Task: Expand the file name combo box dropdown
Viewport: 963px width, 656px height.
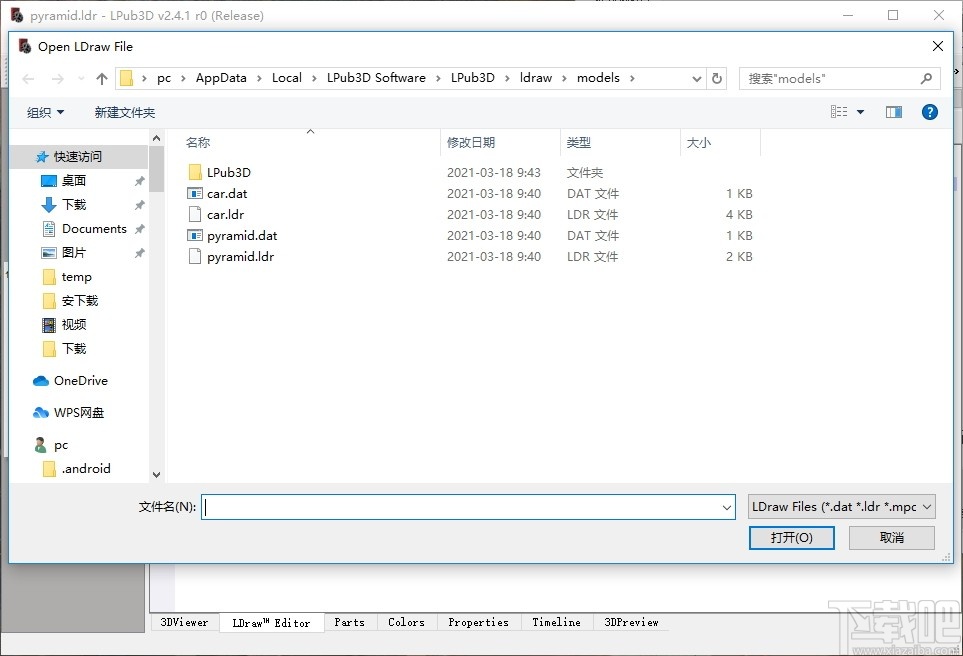Action: pos(727,507)
